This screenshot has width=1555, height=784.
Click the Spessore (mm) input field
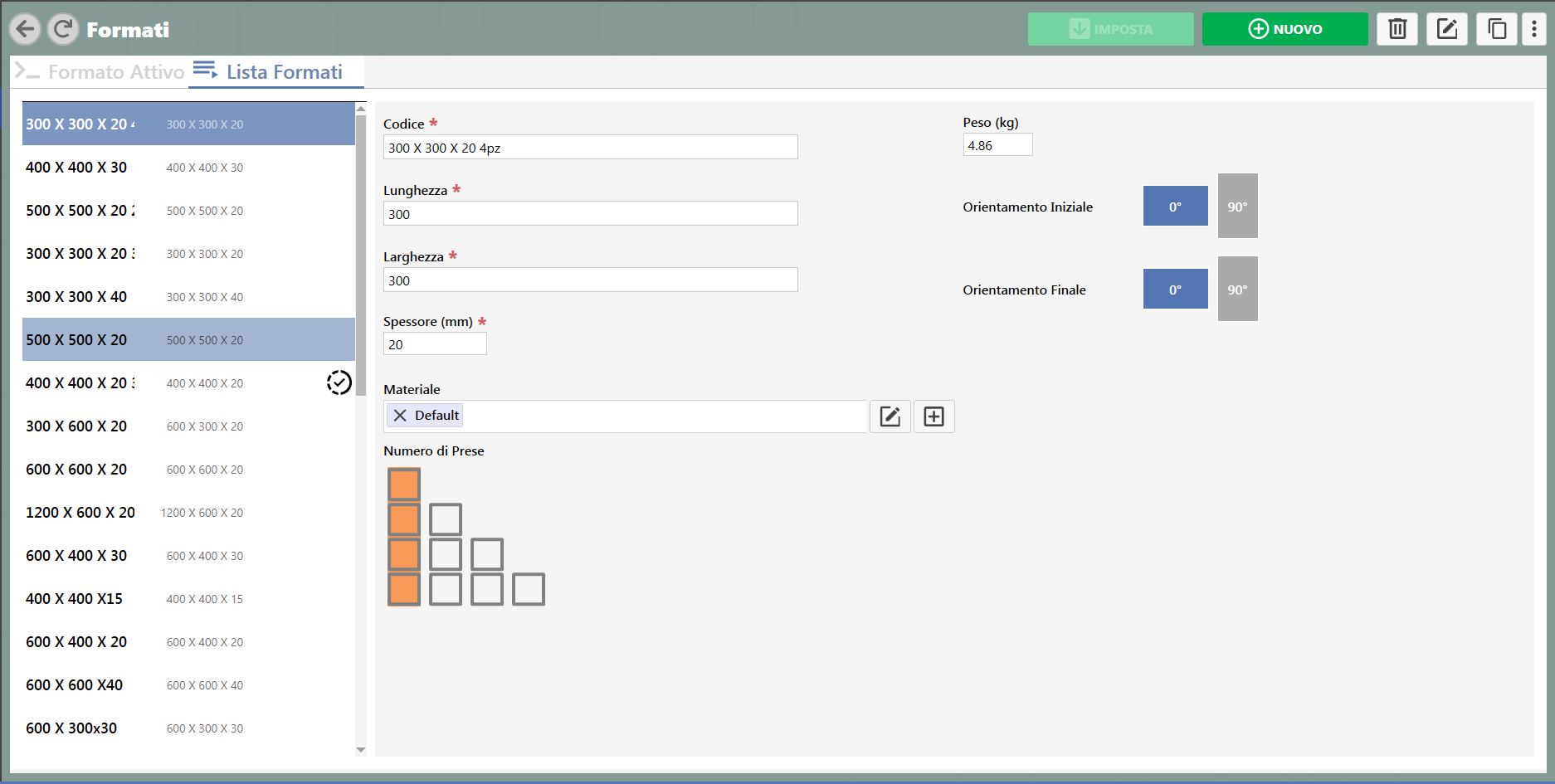click(435, 344)
